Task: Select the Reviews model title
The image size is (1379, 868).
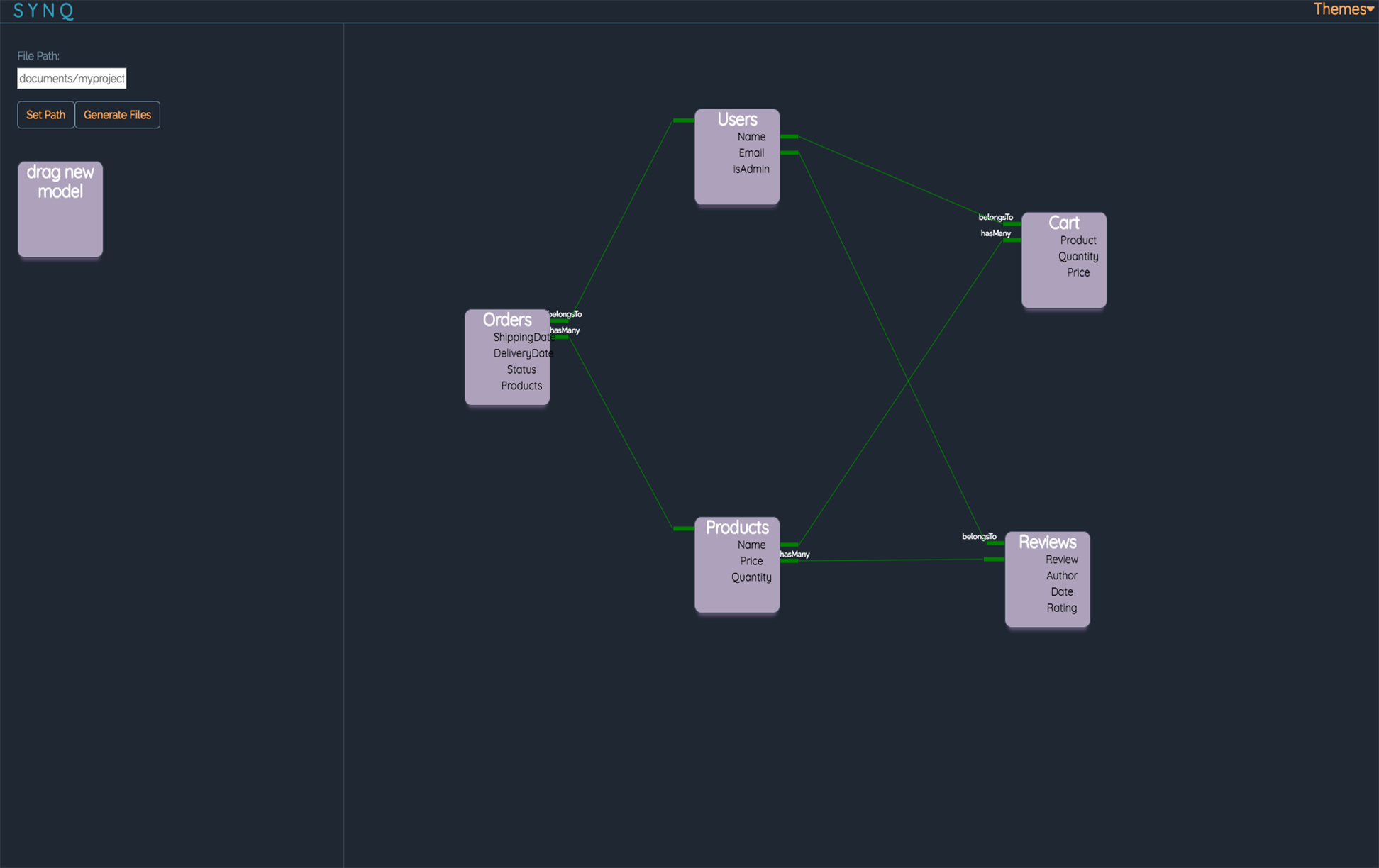Action: (x=1047, y=542)
